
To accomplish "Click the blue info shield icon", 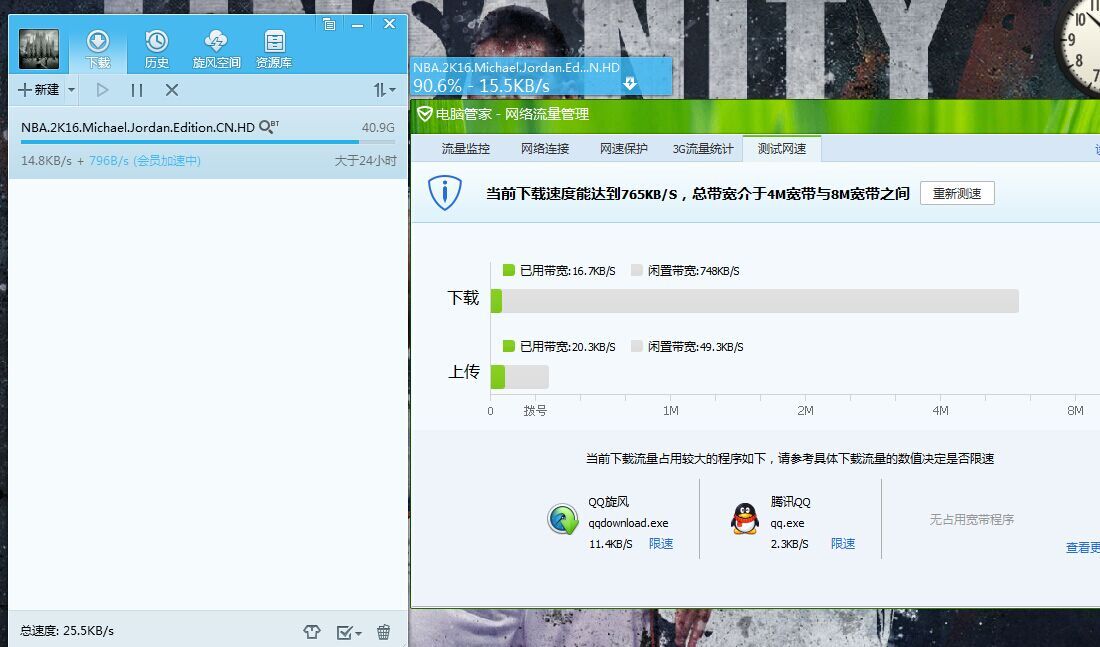I will pyautogui.click(x=445, y=193).
